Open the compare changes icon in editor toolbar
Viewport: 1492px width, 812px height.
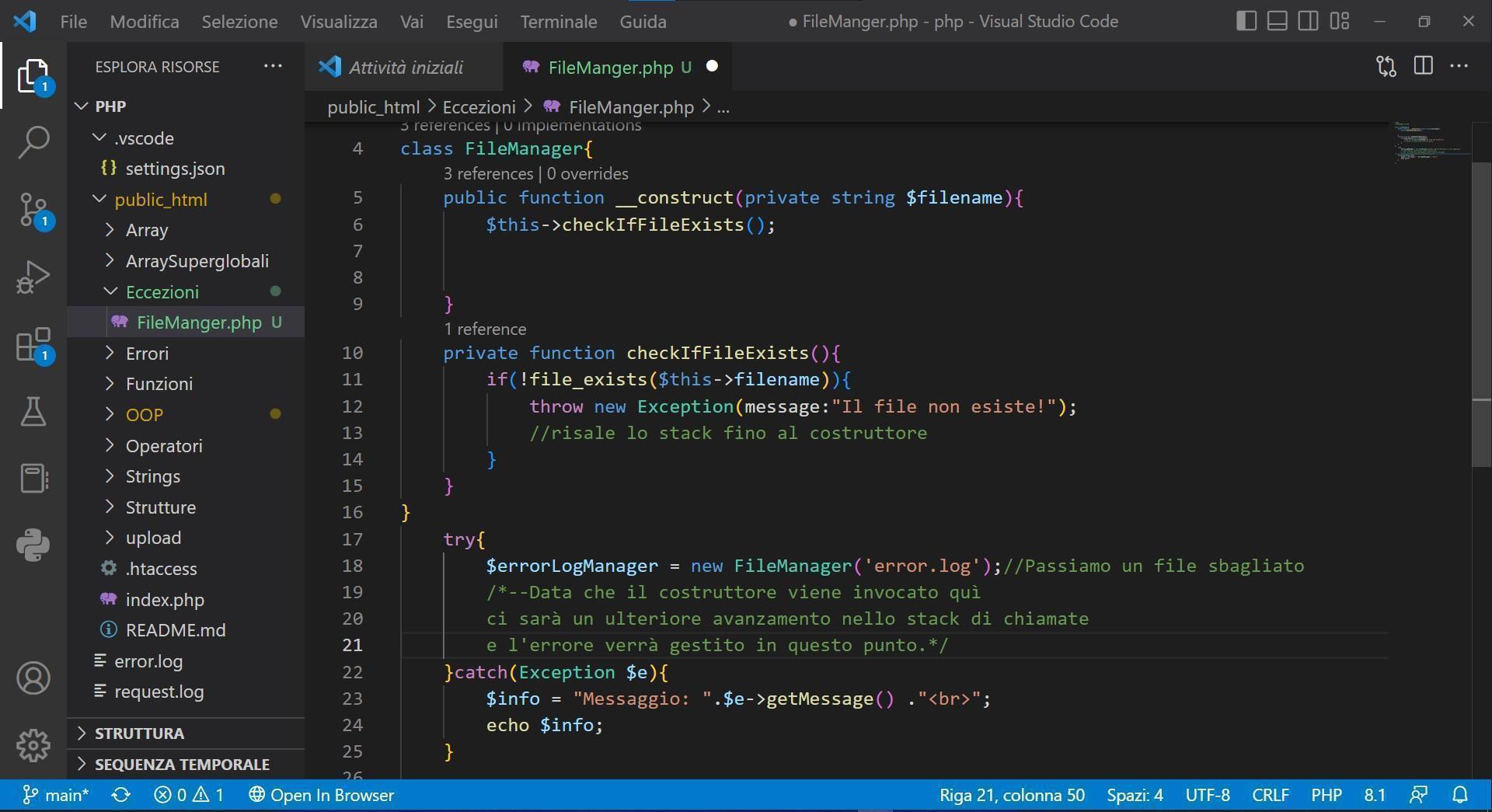point(1386,67)
